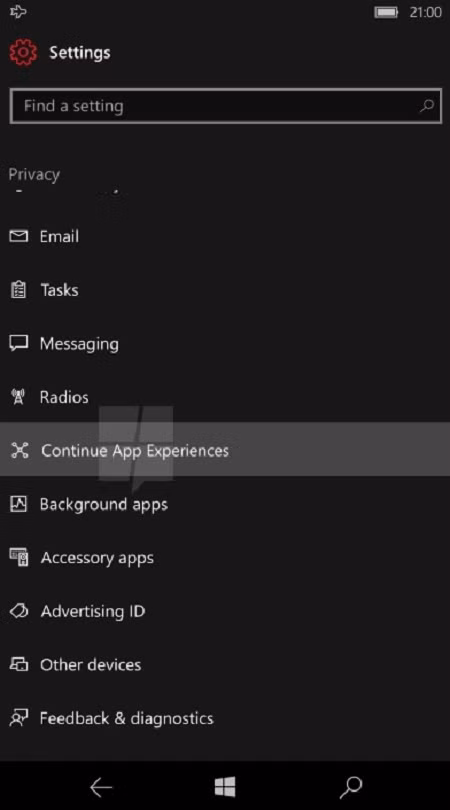This screenshot has width=450, height=810.
Task: Open the Other devices privacy page
Action: [x=225, y=665]
